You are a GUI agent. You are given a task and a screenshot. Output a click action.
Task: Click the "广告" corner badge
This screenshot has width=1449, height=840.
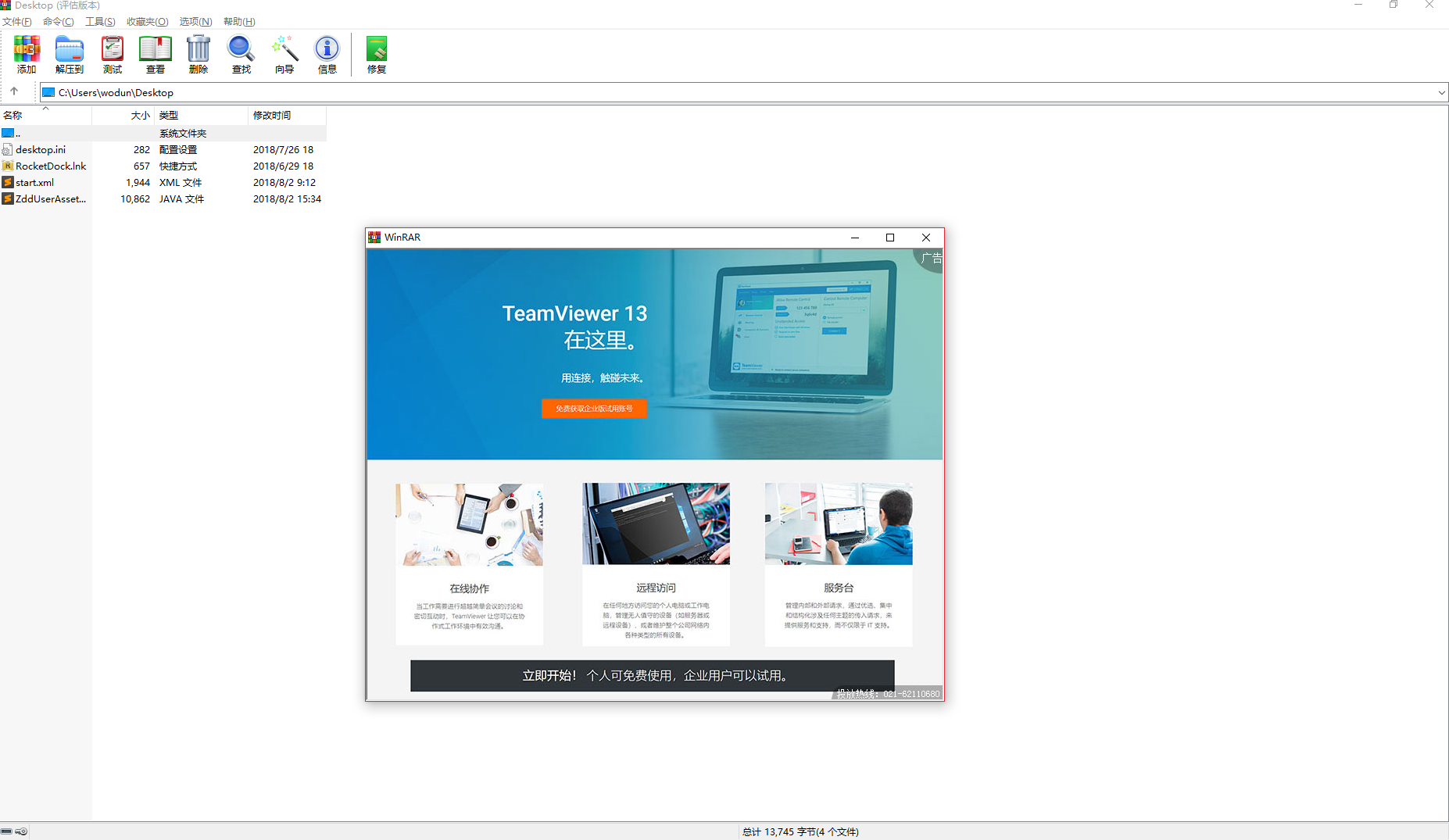(x=931, y=259)
